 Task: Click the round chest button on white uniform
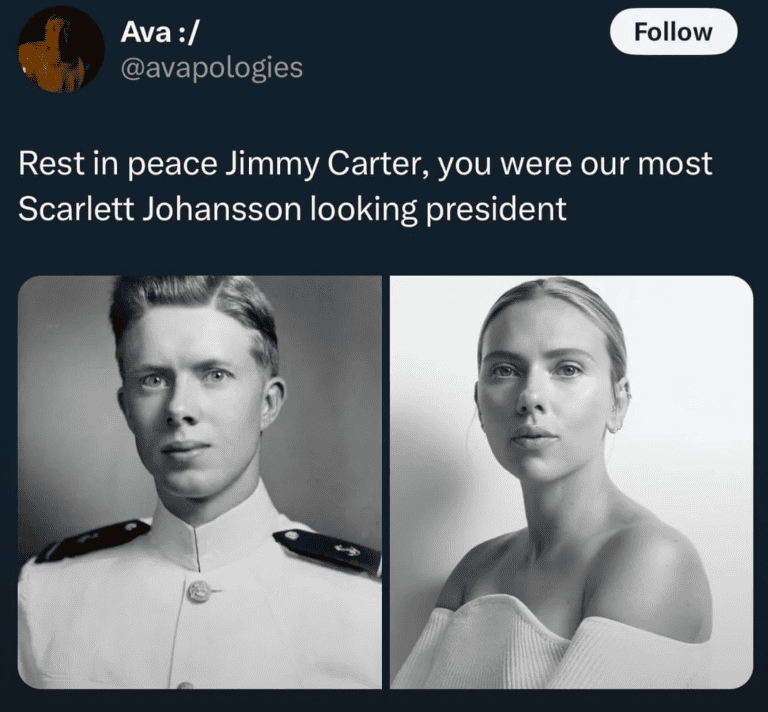click(199, 591)
